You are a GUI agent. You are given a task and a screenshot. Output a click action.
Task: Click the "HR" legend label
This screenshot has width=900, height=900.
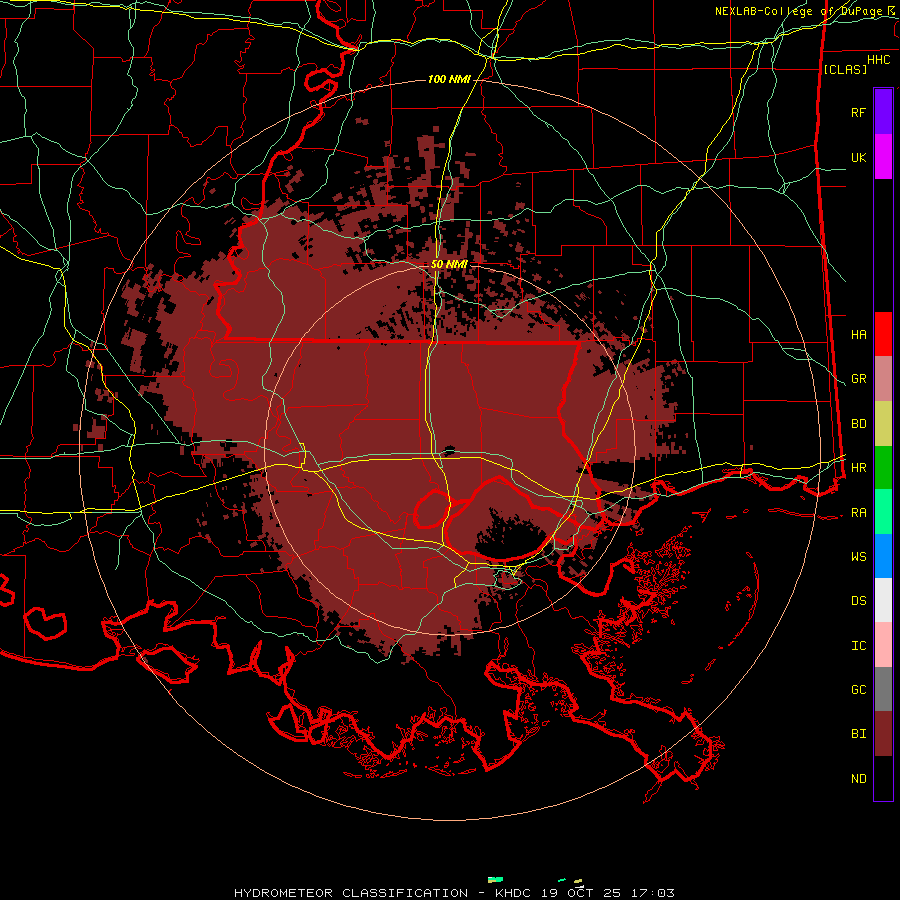point(858,468)
